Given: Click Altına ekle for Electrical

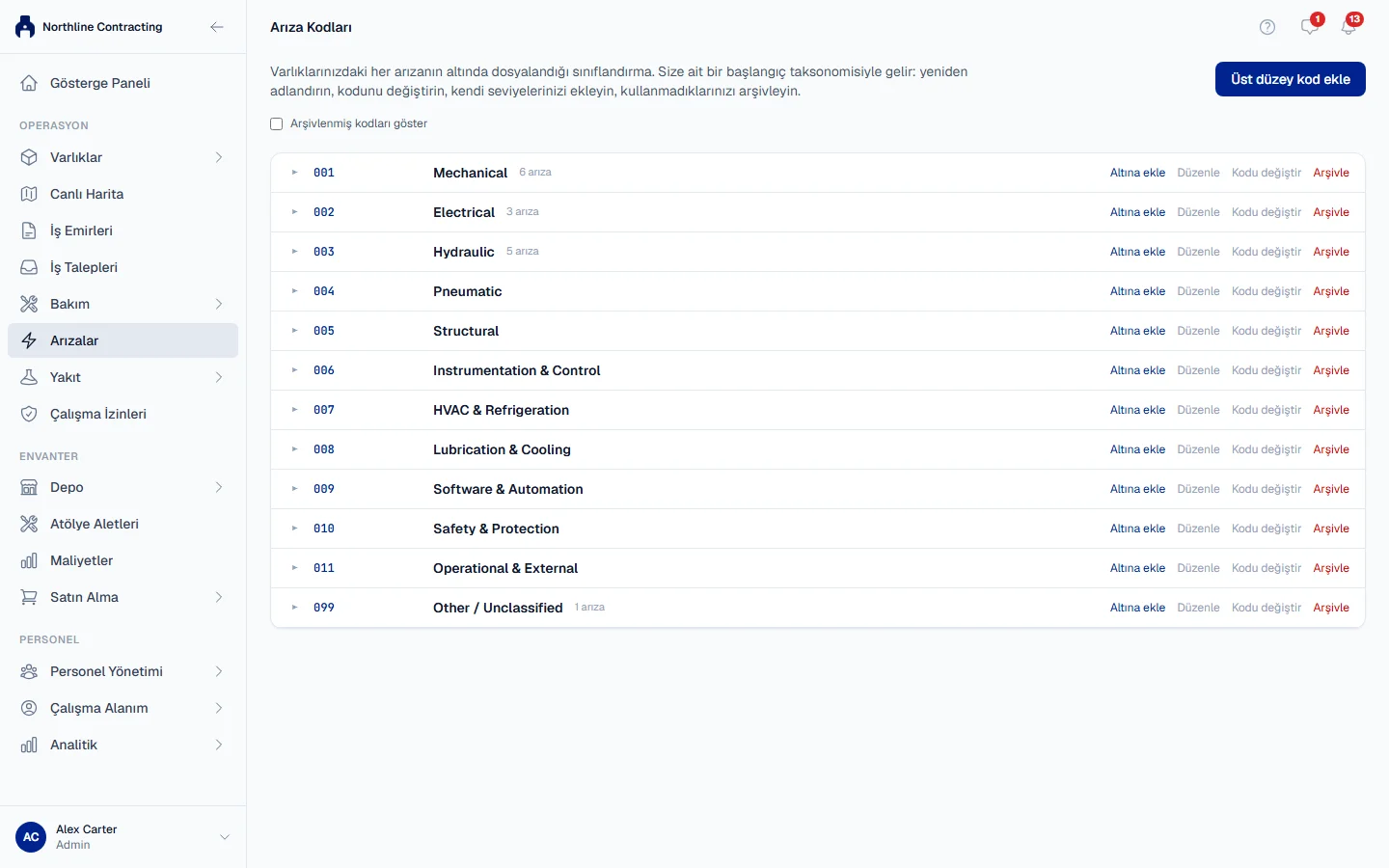Looking at the screenshot, I should point(1137,212).
